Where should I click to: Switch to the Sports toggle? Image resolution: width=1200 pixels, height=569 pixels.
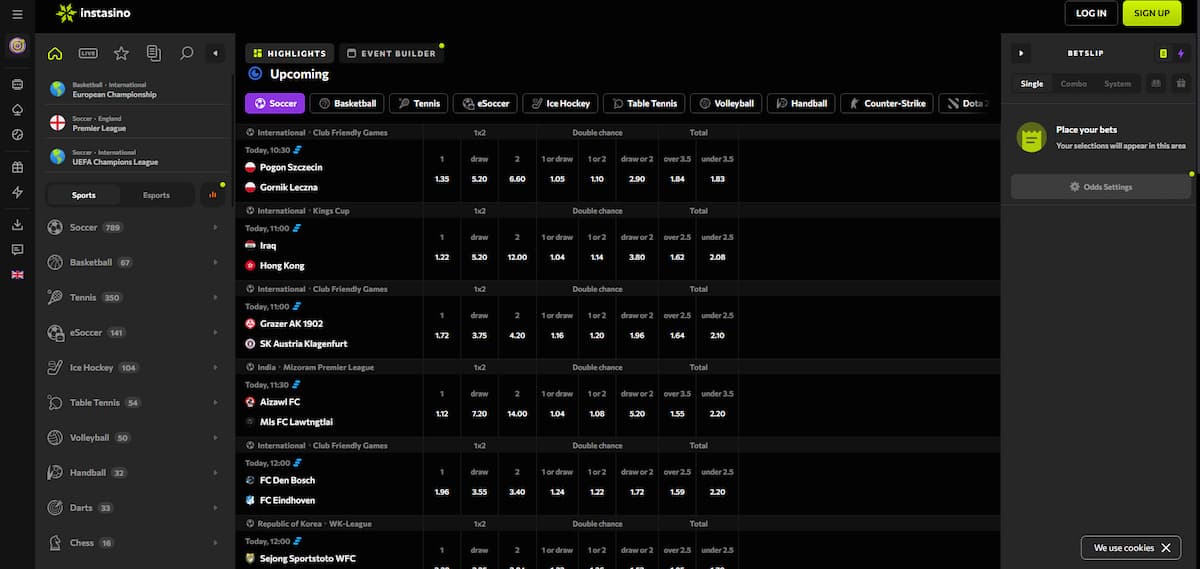point(84,195)
